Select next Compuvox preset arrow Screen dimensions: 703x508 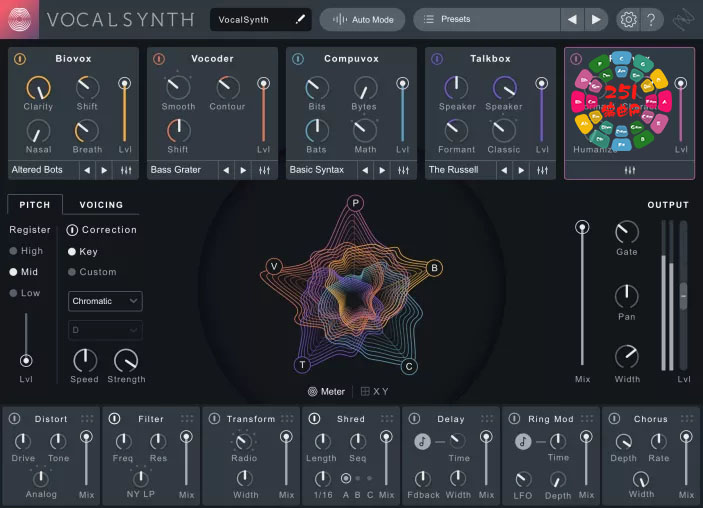point(382,170)
